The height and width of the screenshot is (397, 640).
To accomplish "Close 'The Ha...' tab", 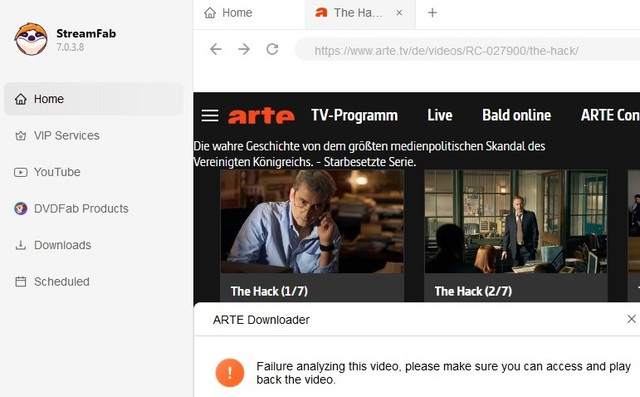I will (399, 13).
